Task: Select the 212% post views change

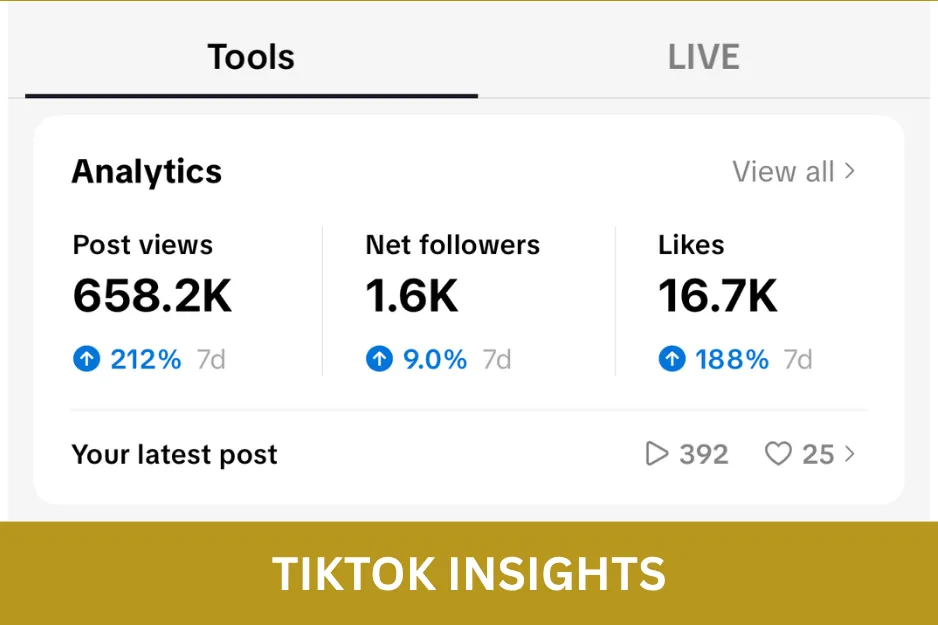Action: point(145,359)
